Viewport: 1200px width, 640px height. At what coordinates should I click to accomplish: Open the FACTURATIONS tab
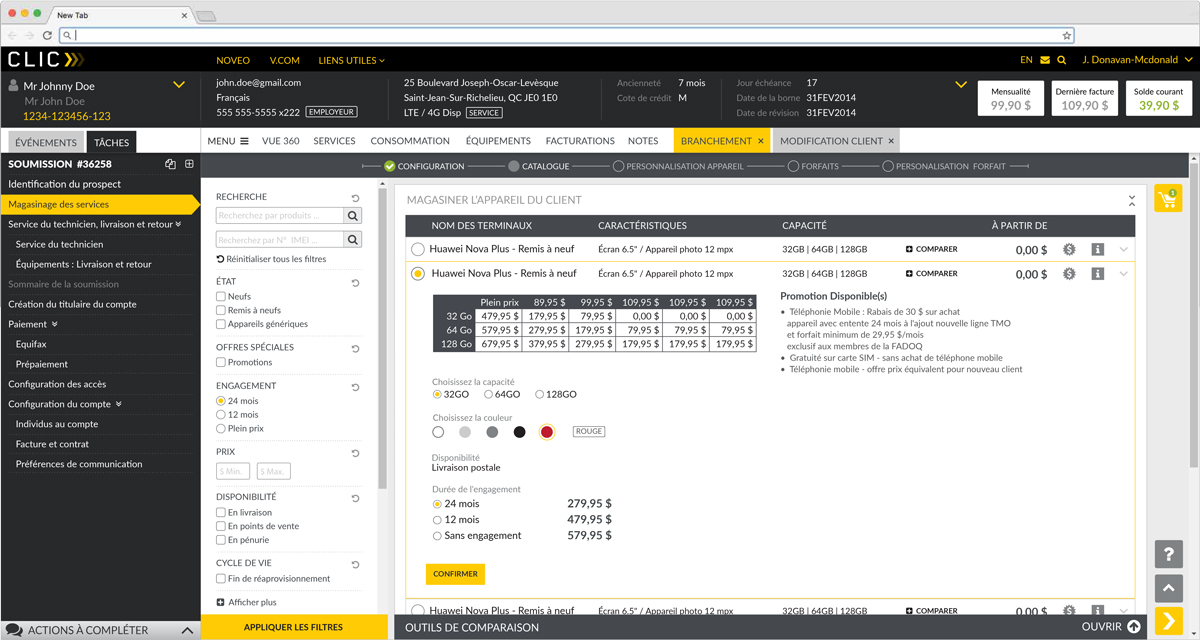(x=580, y=141)
